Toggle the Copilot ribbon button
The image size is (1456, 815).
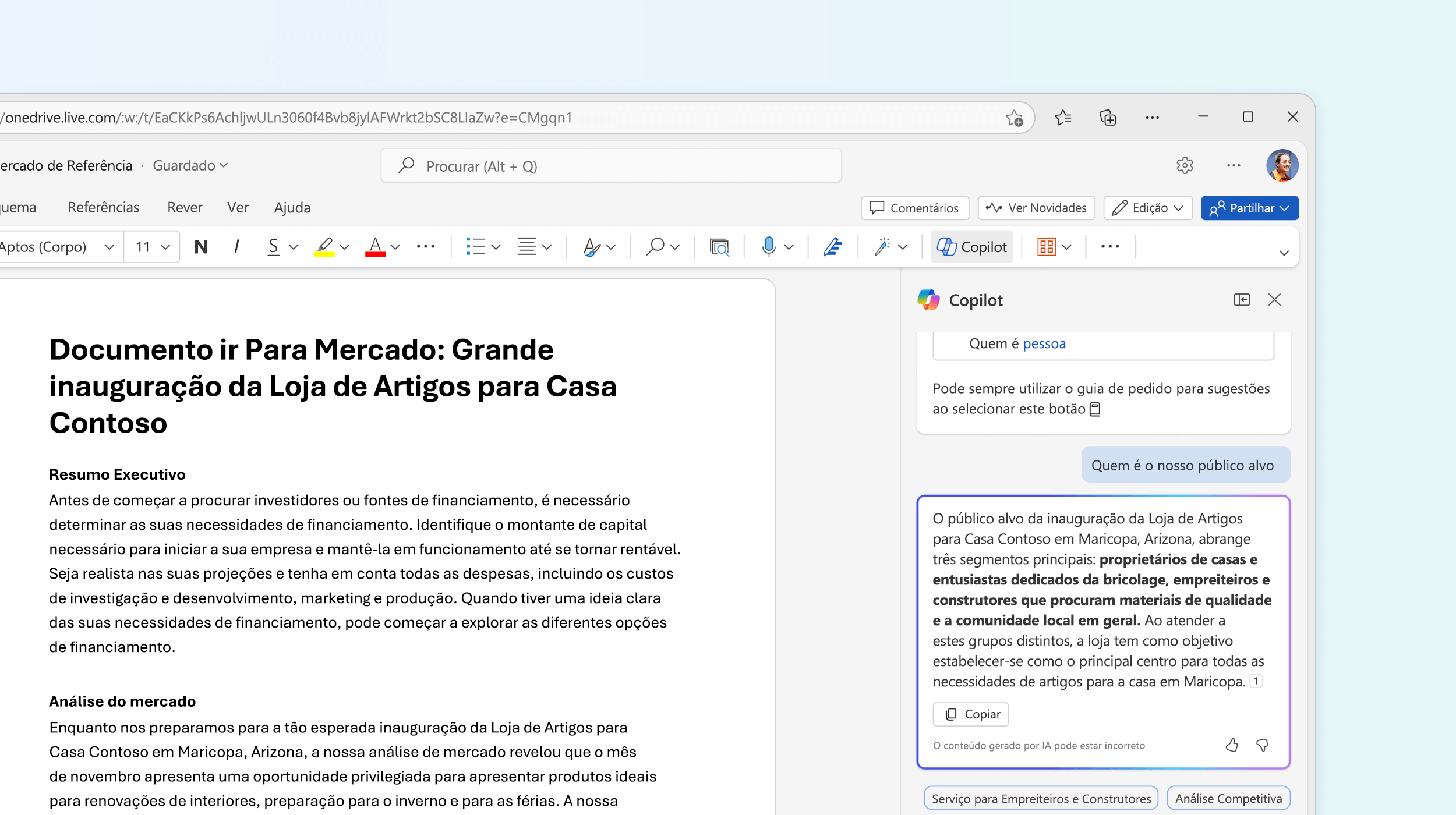pos(971,247)
